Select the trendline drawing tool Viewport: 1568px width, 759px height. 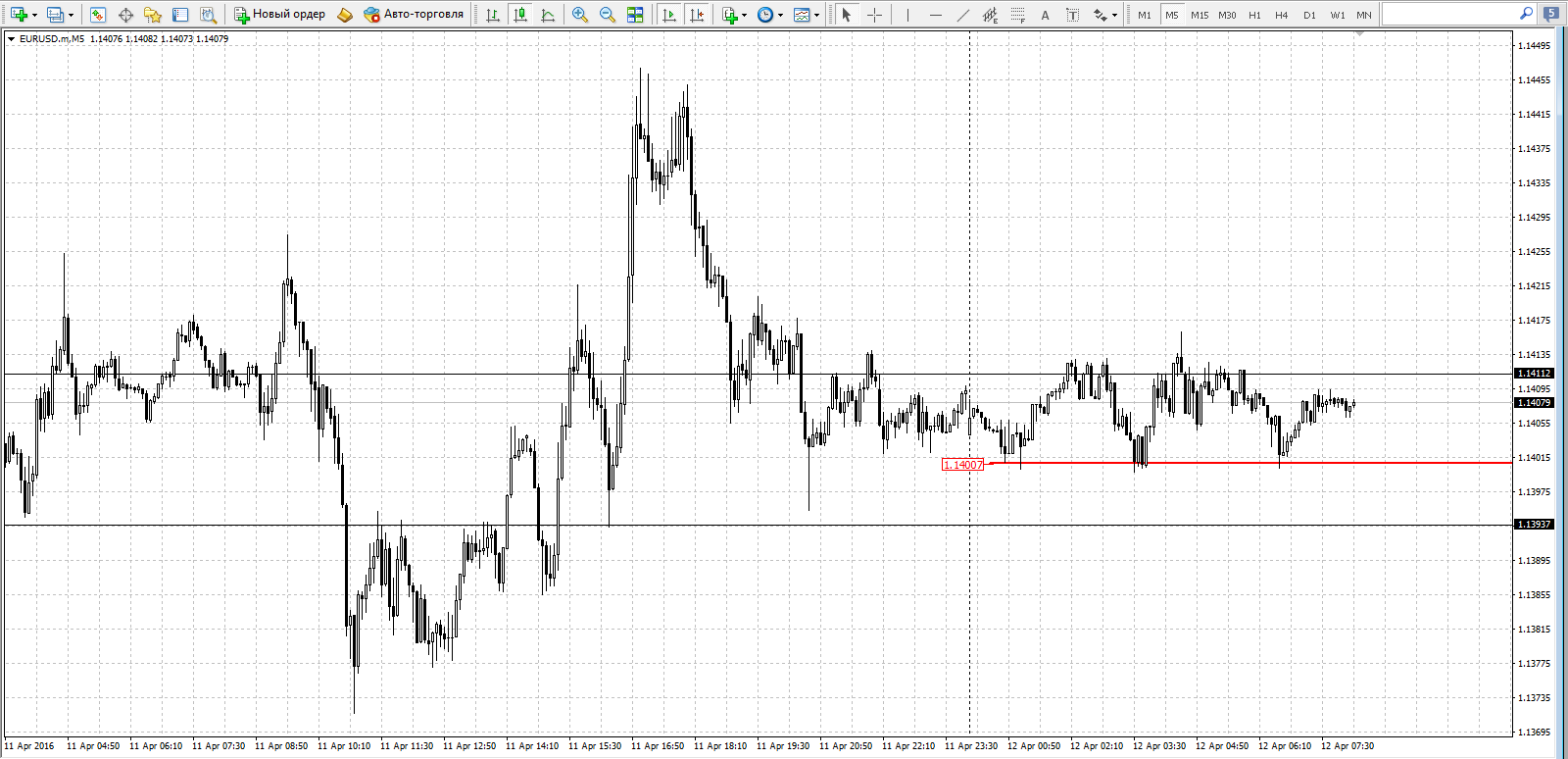(x=962, y=15)
